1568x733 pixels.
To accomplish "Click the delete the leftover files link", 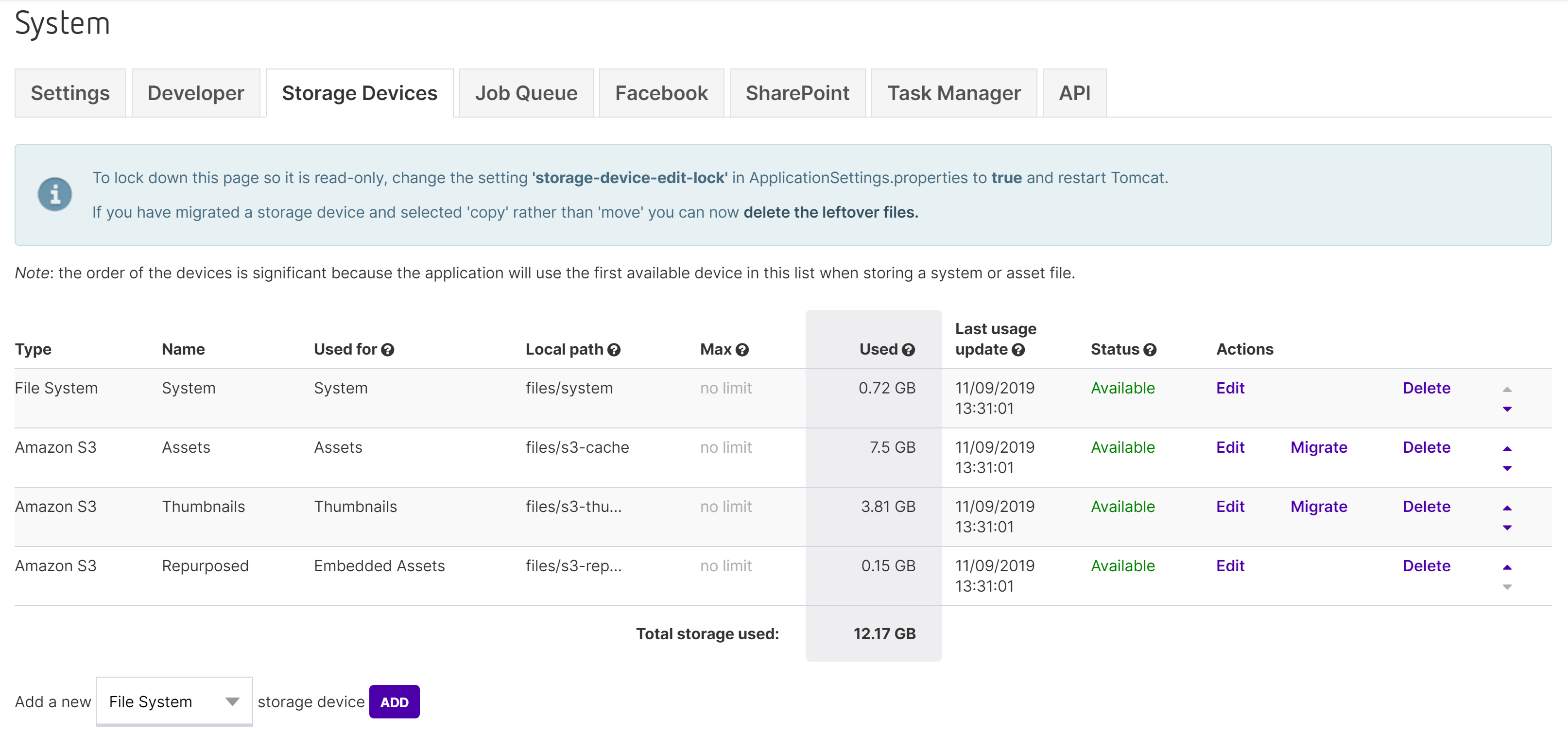I will click(831, 212).
